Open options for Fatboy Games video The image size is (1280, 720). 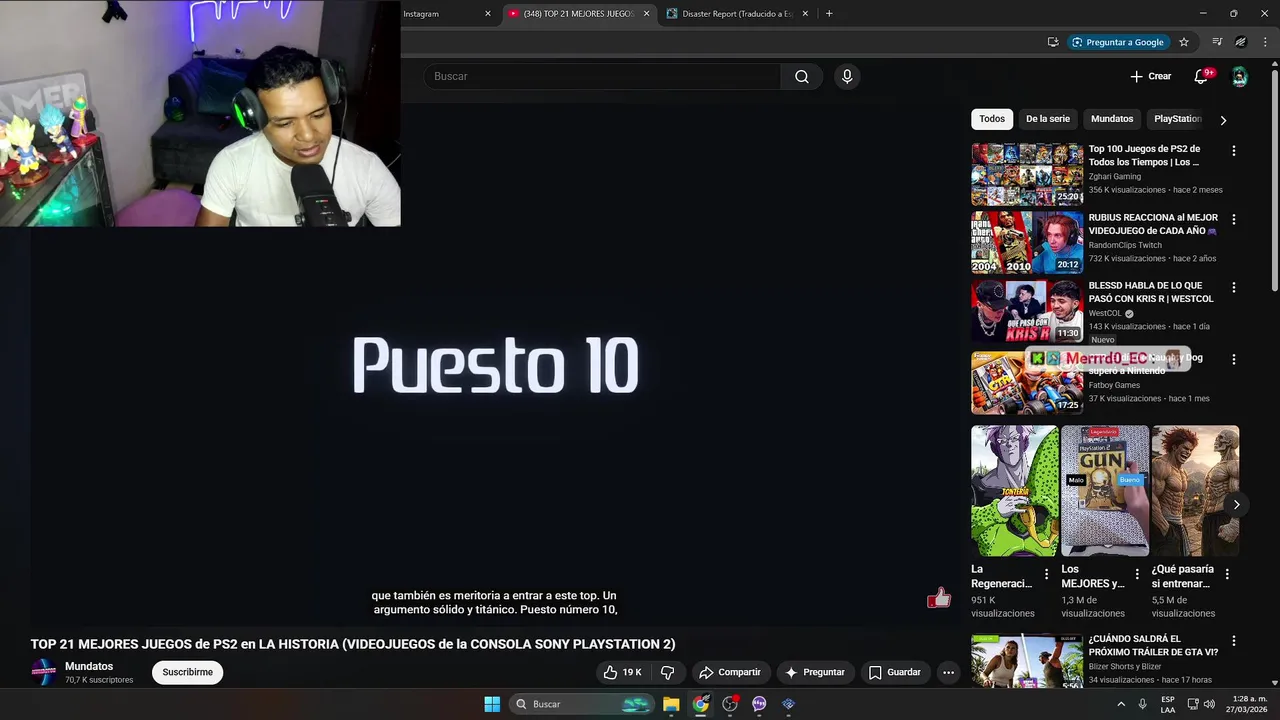[1233, 359]
